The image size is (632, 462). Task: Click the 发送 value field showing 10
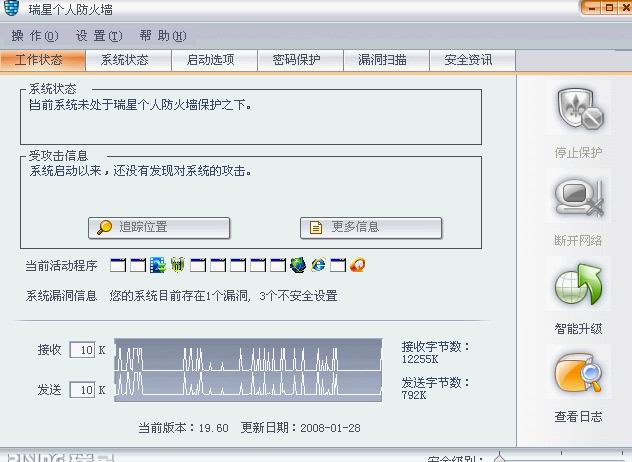(x=82, y=389)
